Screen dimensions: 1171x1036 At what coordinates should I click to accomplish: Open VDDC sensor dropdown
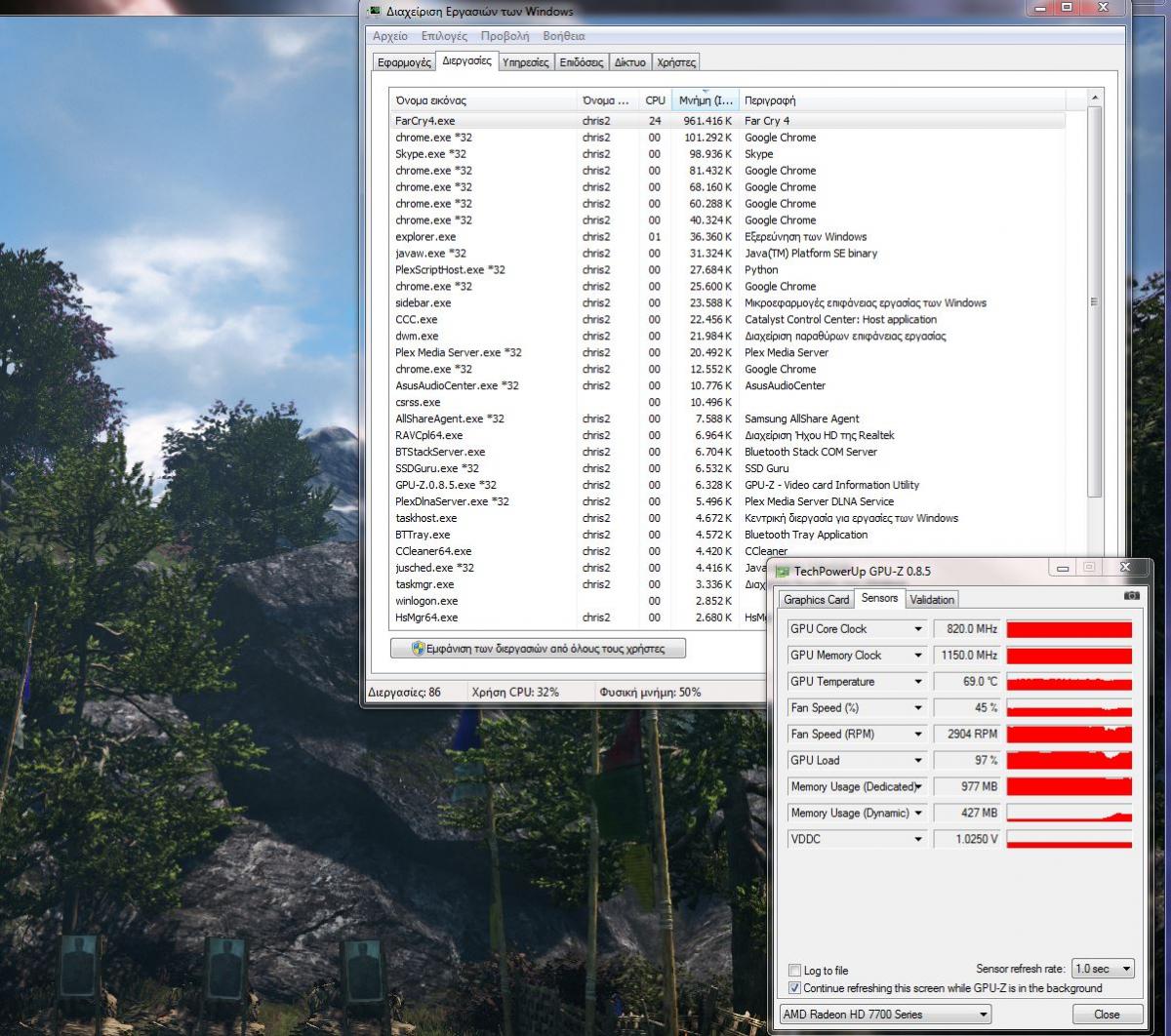click(917, 839)
